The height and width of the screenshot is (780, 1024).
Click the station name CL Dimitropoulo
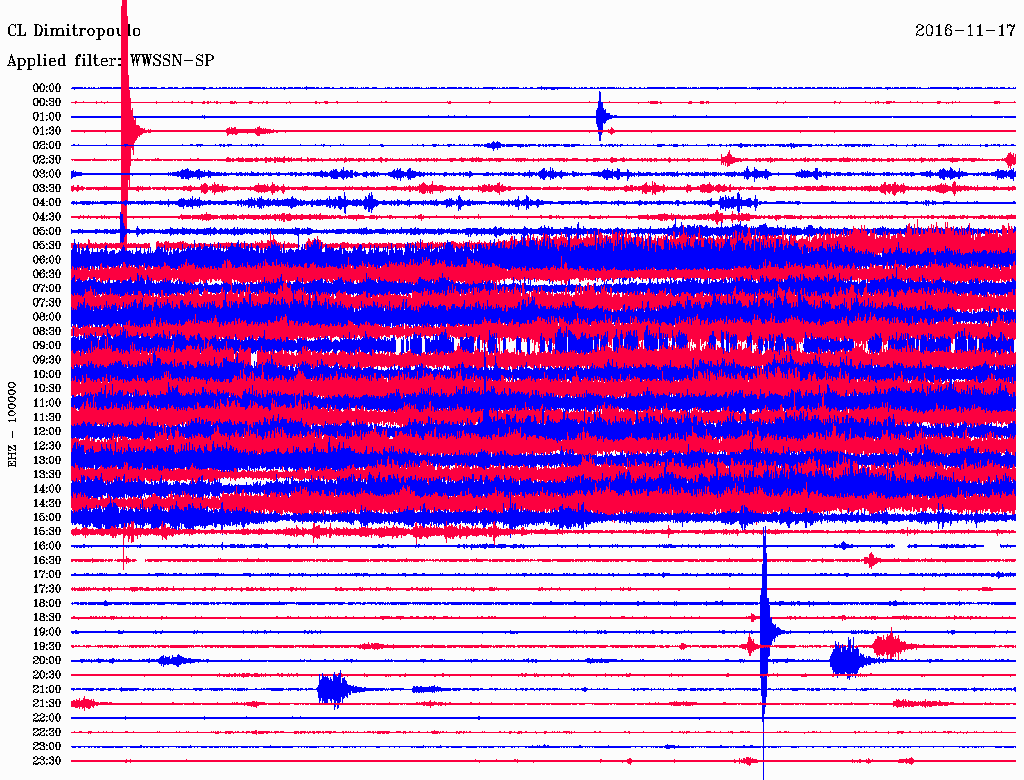pos(74,31)
